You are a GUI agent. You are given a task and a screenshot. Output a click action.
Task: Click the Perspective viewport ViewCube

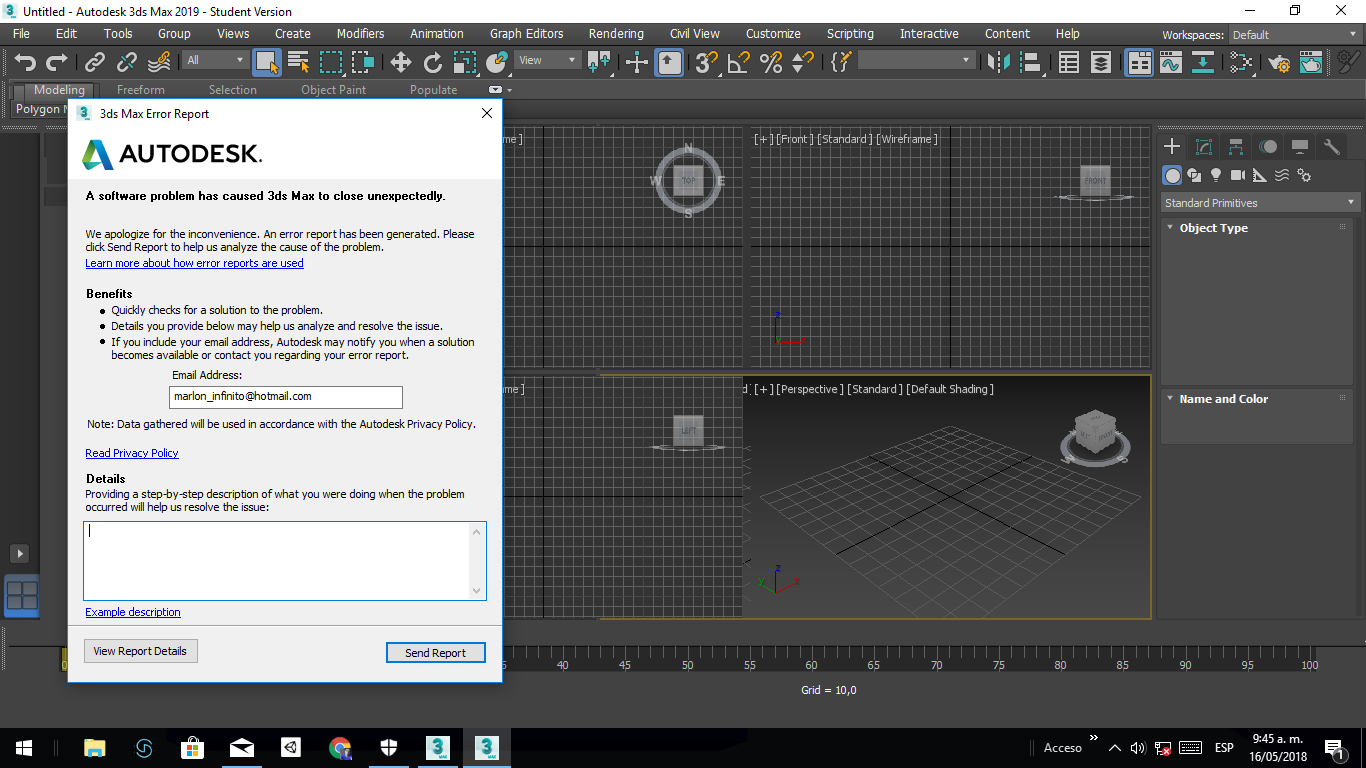point(1094,436)
